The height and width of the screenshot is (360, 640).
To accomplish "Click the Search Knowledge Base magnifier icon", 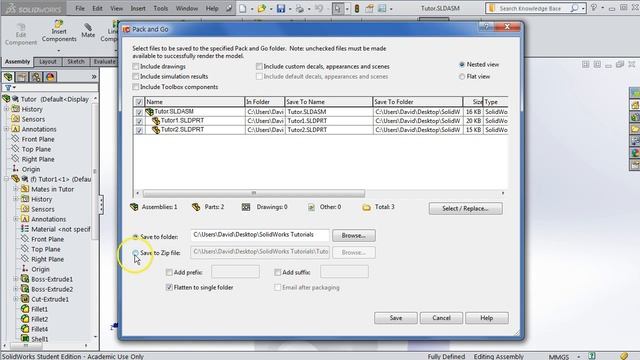I will pyautogui.click(x=574, y=8).
